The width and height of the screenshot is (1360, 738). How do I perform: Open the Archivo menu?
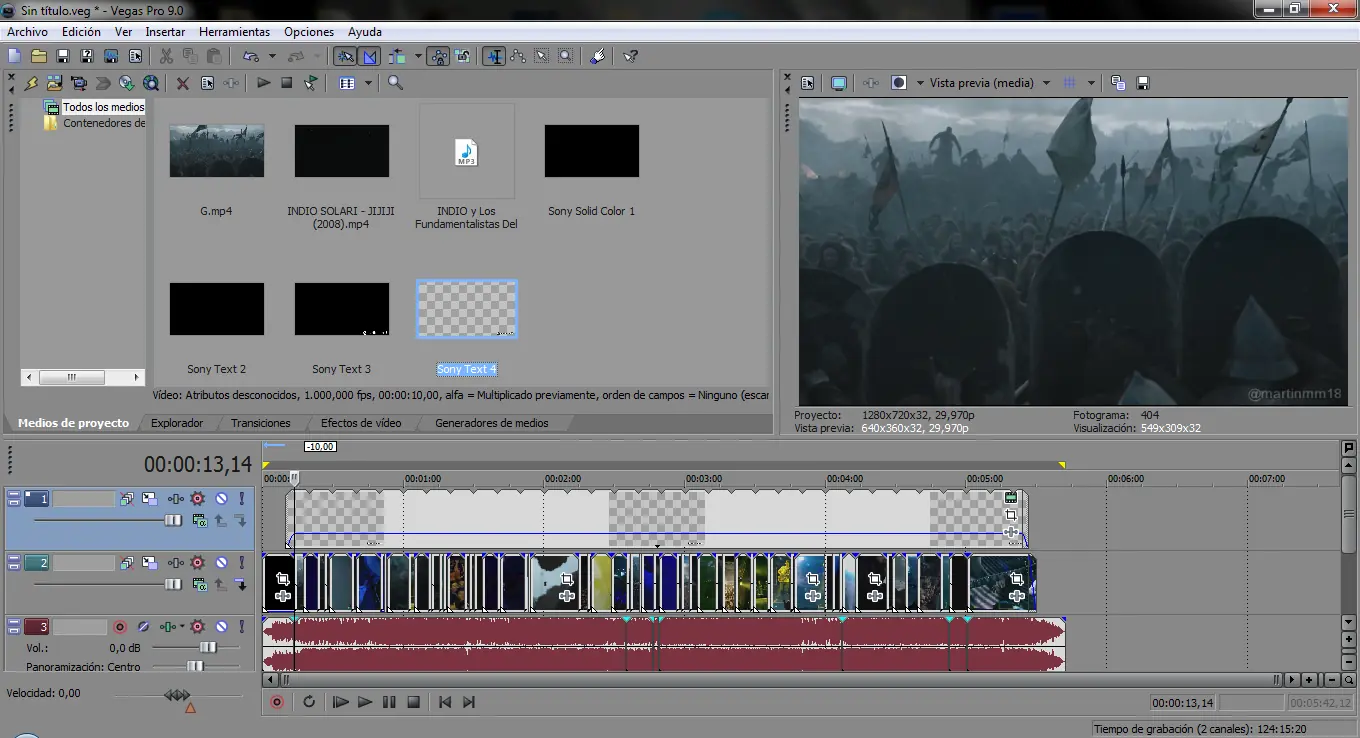[x=28, y=32]
